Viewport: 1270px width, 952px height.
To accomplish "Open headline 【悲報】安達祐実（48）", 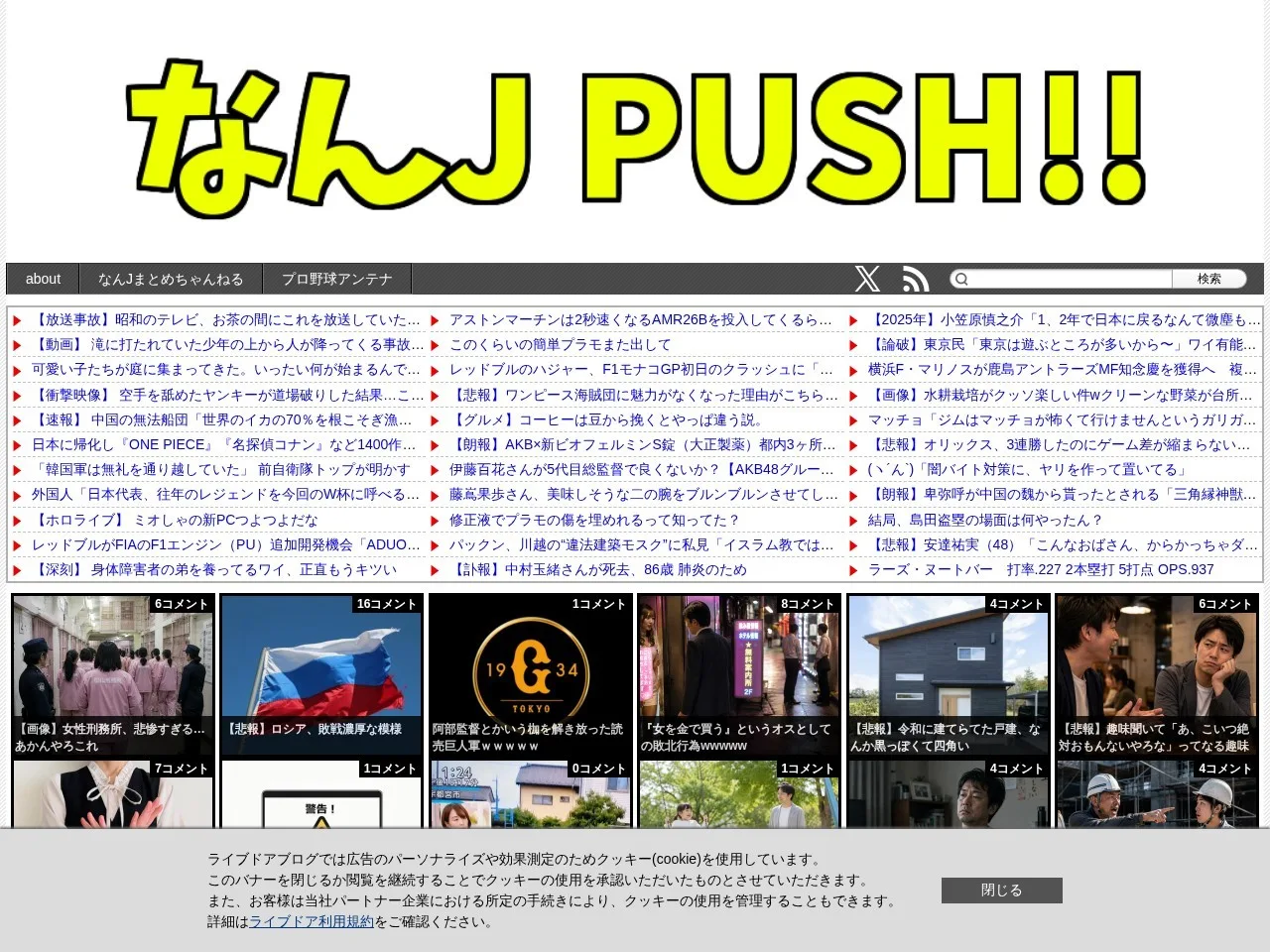I will pos(1063,544).
